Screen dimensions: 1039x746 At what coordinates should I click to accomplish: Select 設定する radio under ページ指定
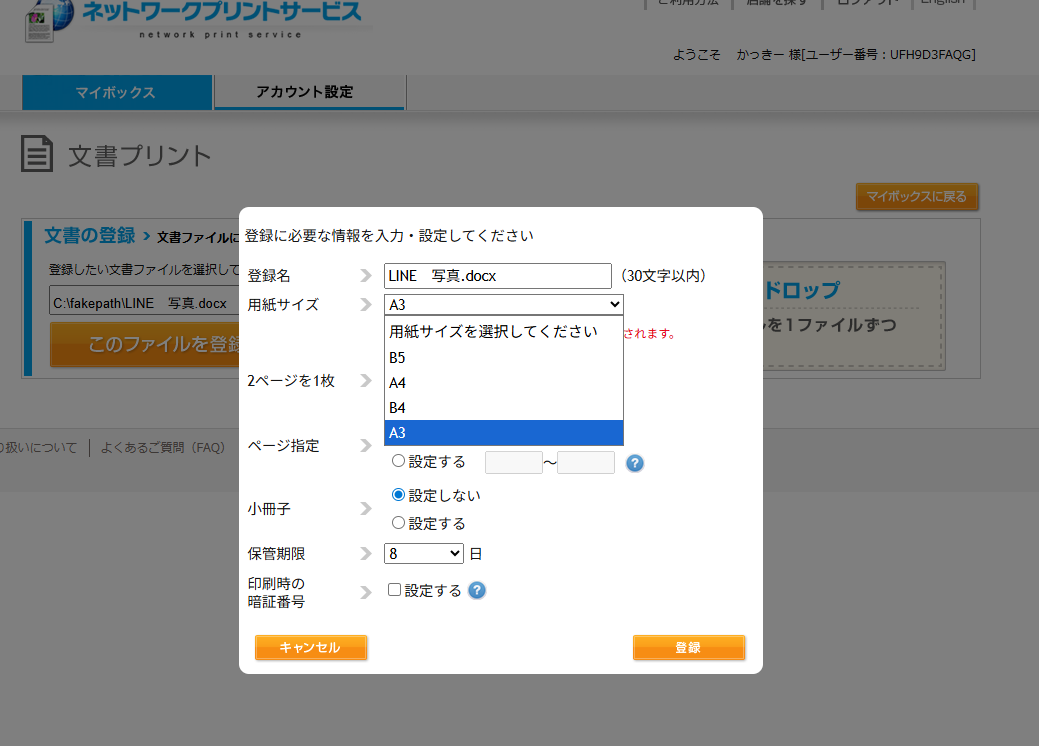coord(398,461)
